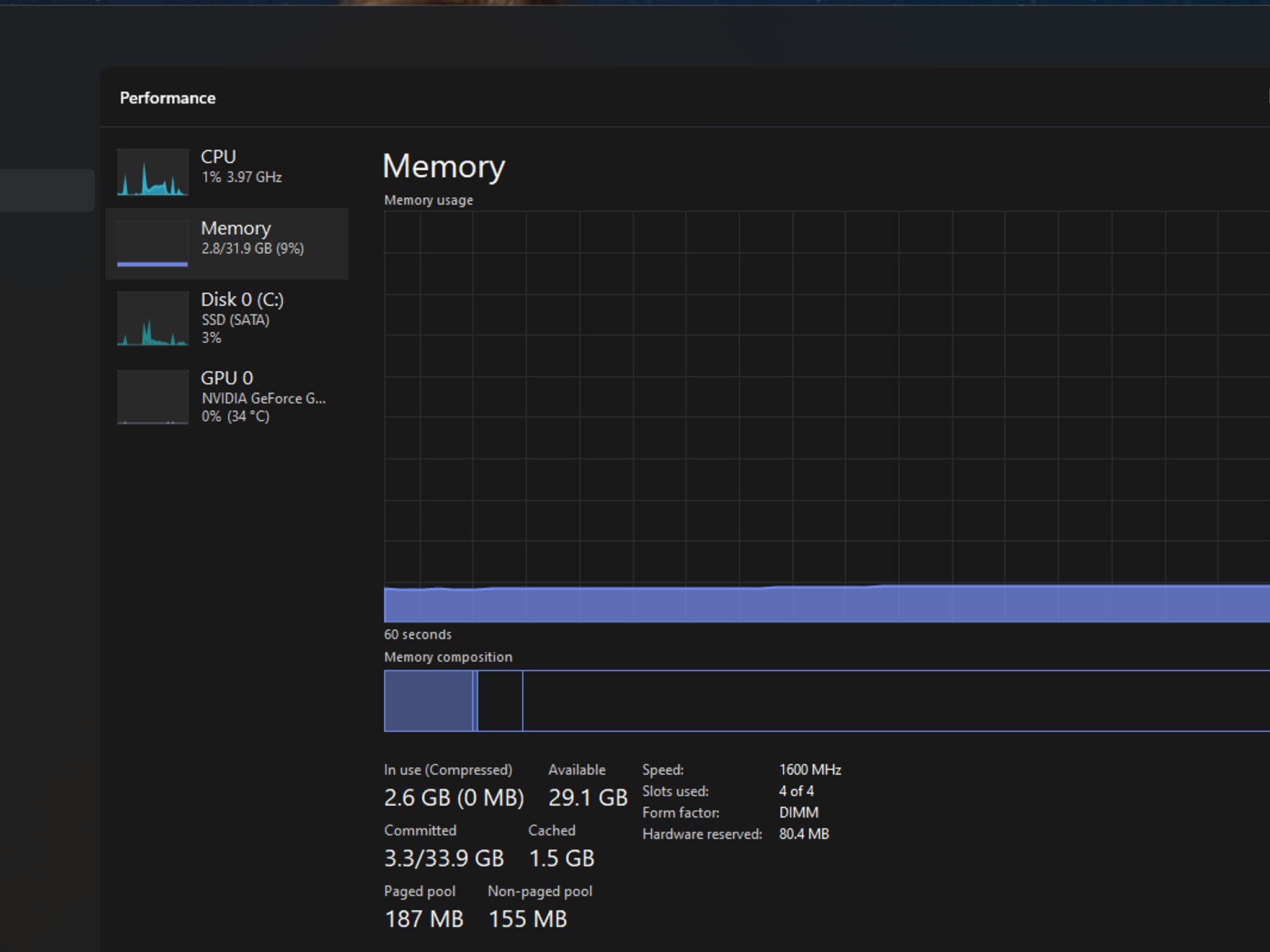Click the '4 of 4' slots used value
This screenshot has width=1270, height=952.
(796, 791)
